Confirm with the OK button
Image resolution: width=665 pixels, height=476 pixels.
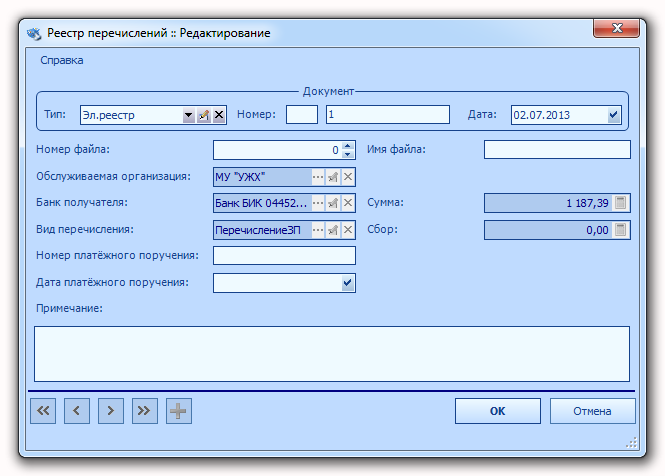pyautogui.click(x=498, y=411)
